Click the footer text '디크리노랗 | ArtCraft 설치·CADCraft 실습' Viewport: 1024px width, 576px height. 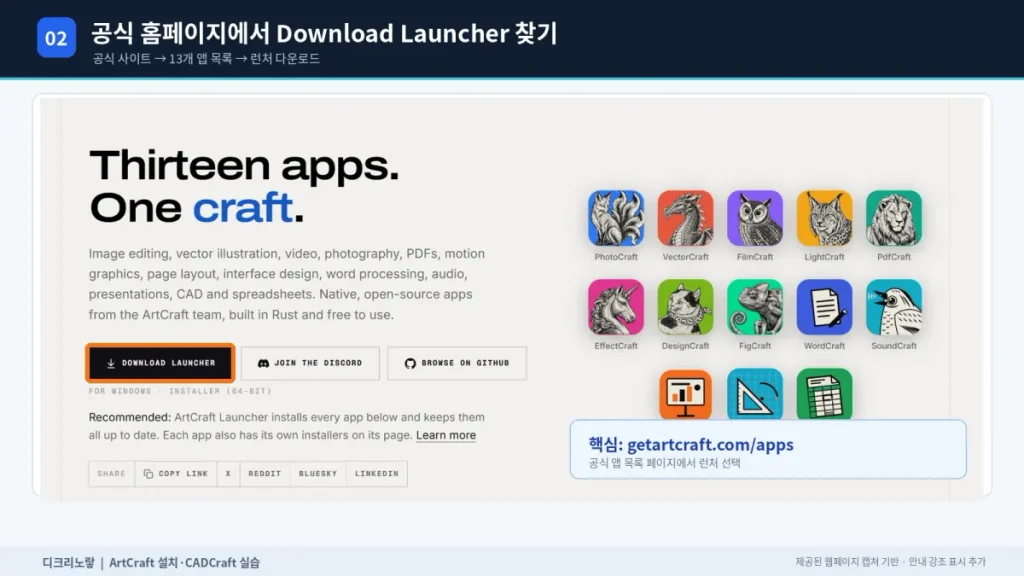click(151, 562)
